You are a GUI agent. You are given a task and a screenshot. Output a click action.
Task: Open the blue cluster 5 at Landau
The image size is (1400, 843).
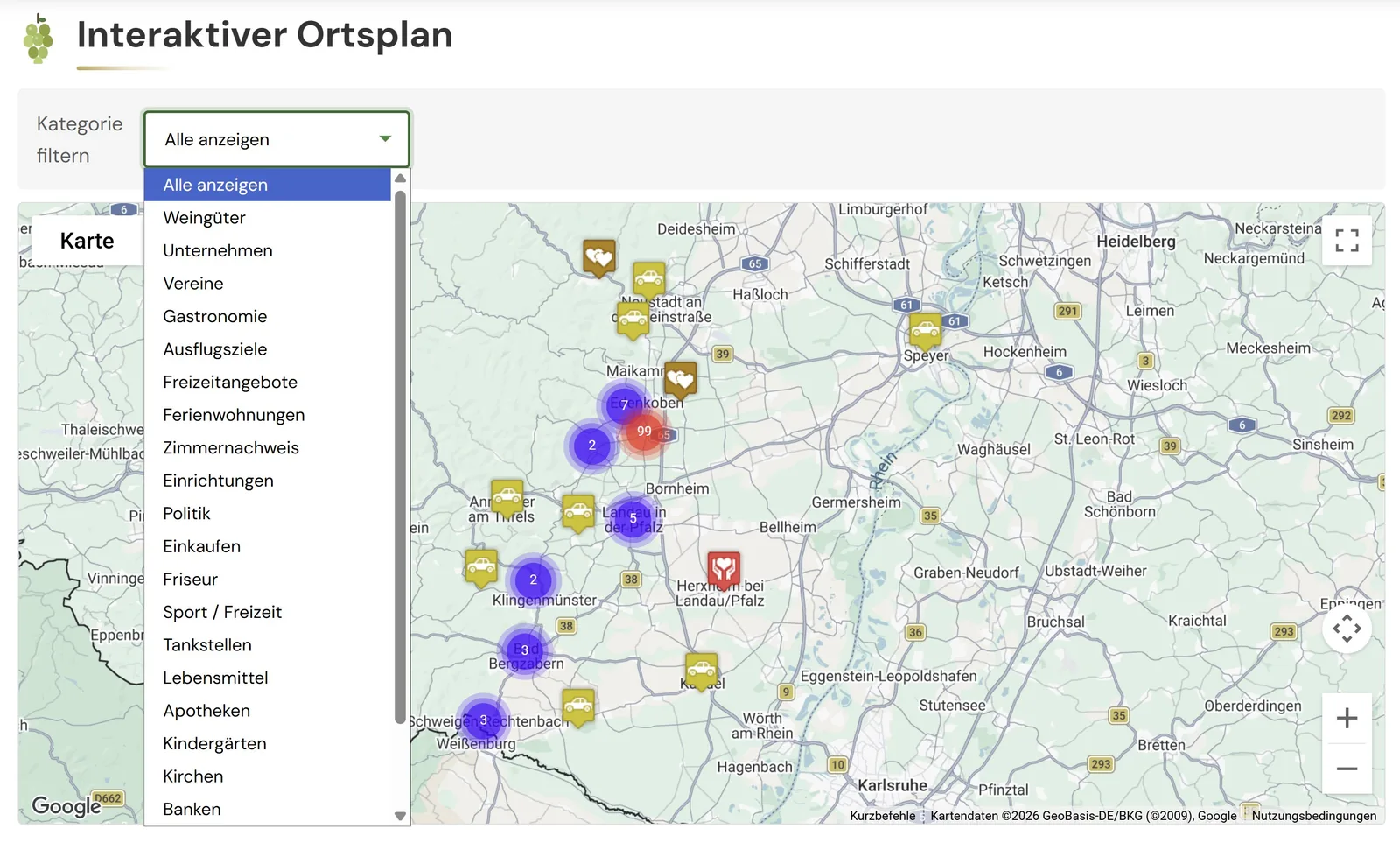633,518
